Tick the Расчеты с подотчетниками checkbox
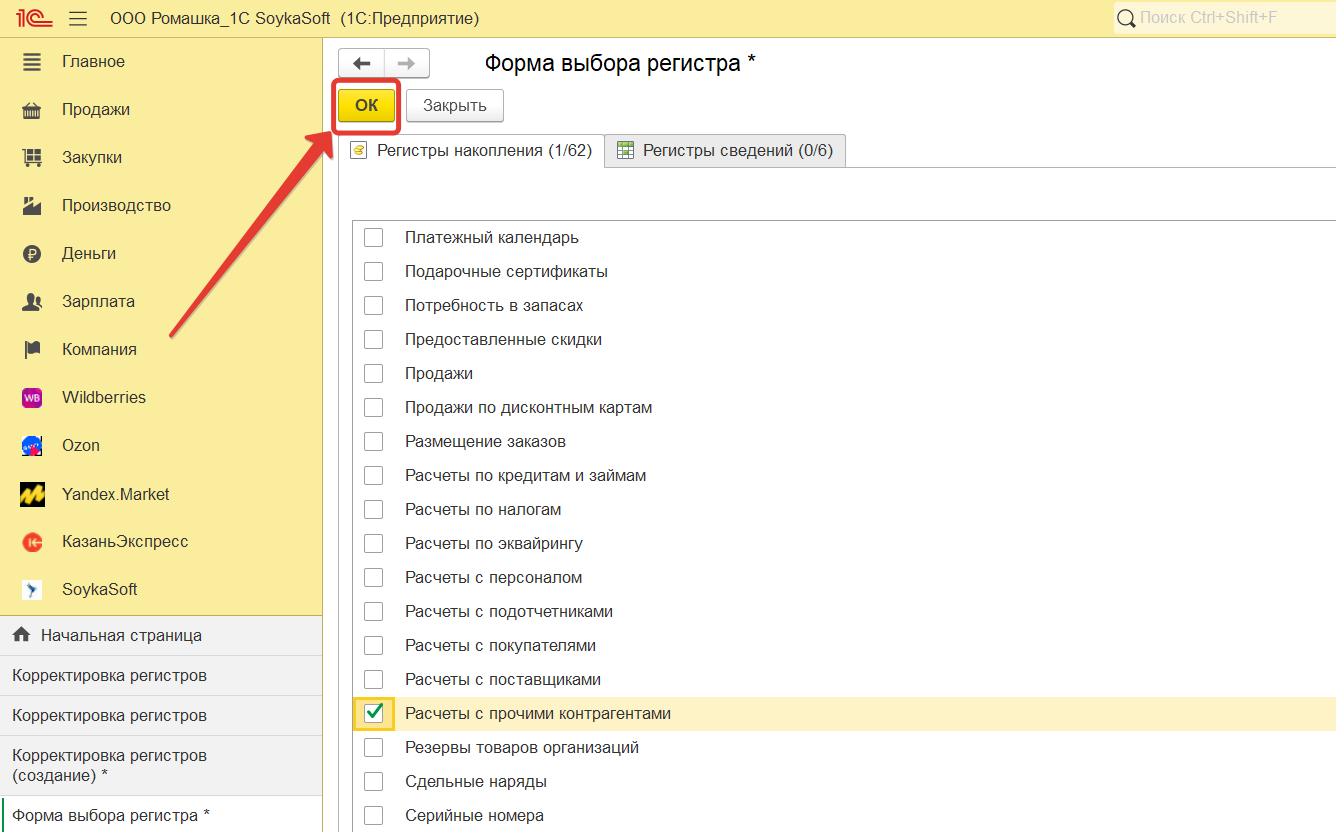The height and width of the screenshot is (832, 1336). click(x=373, y=612)
